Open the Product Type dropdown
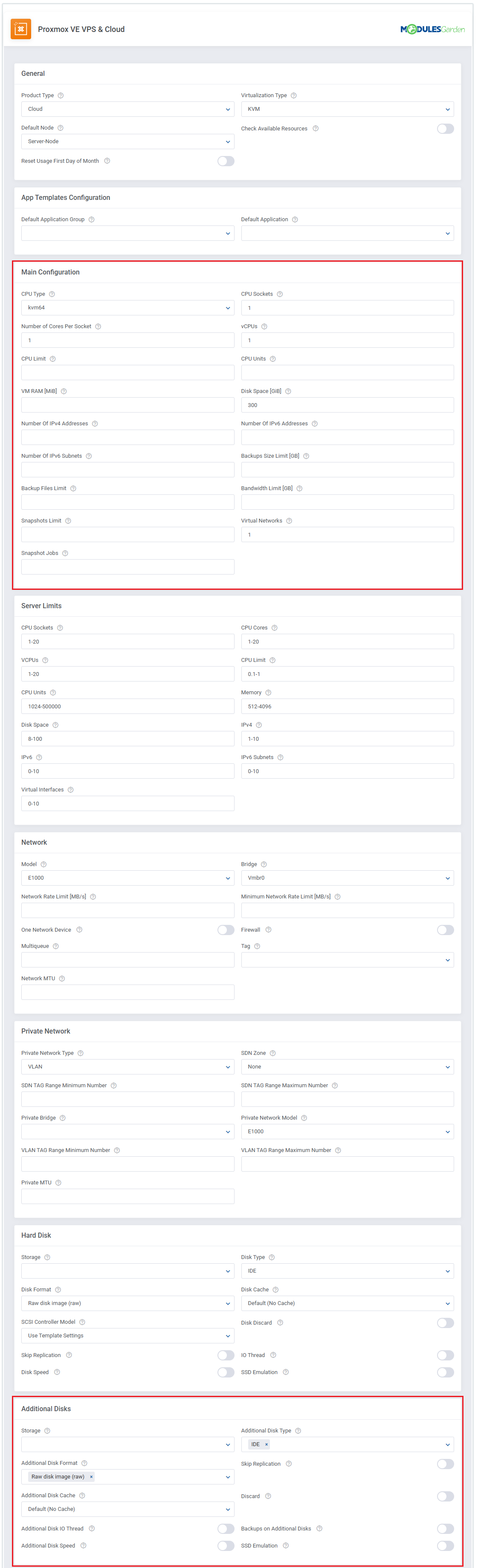The height and width of the screenshot is (1568, 478). click(x=128, y=109)
